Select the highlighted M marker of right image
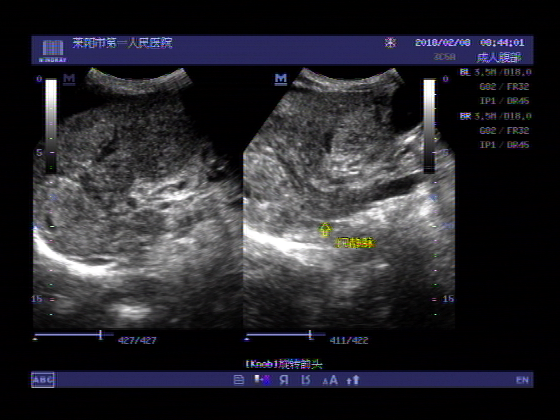The height and width of the screenshot is (420, 560). 281,79
